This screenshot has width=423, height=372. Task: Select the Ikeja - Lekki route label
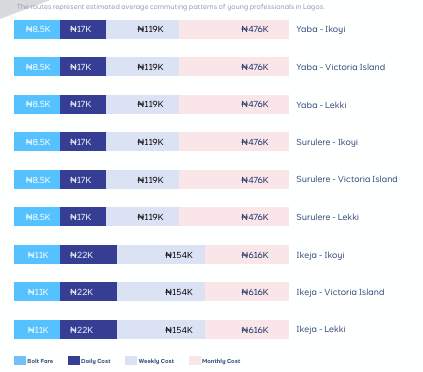(x=321, y=329)
